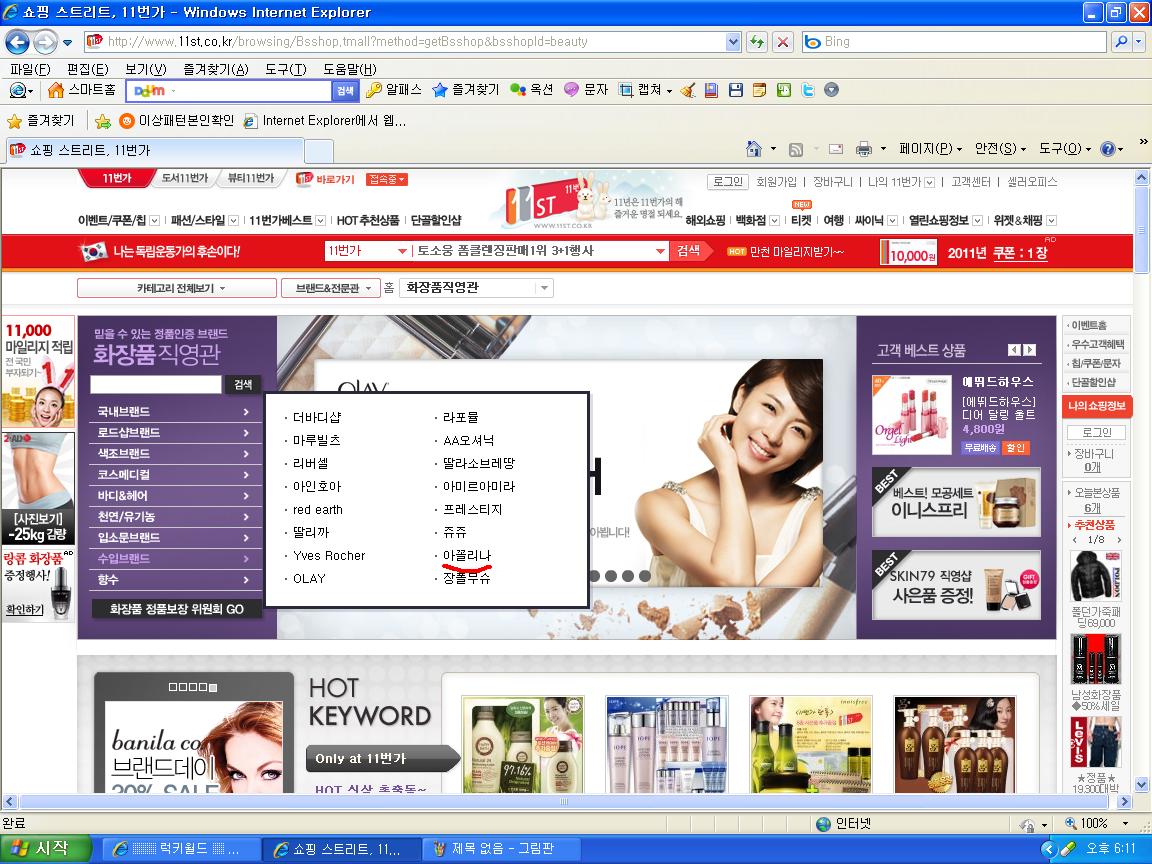Viewport: 1152px width, 864px height.
Task: Switch to the 럭키월드 taskbar window
Action: (182, 849)
